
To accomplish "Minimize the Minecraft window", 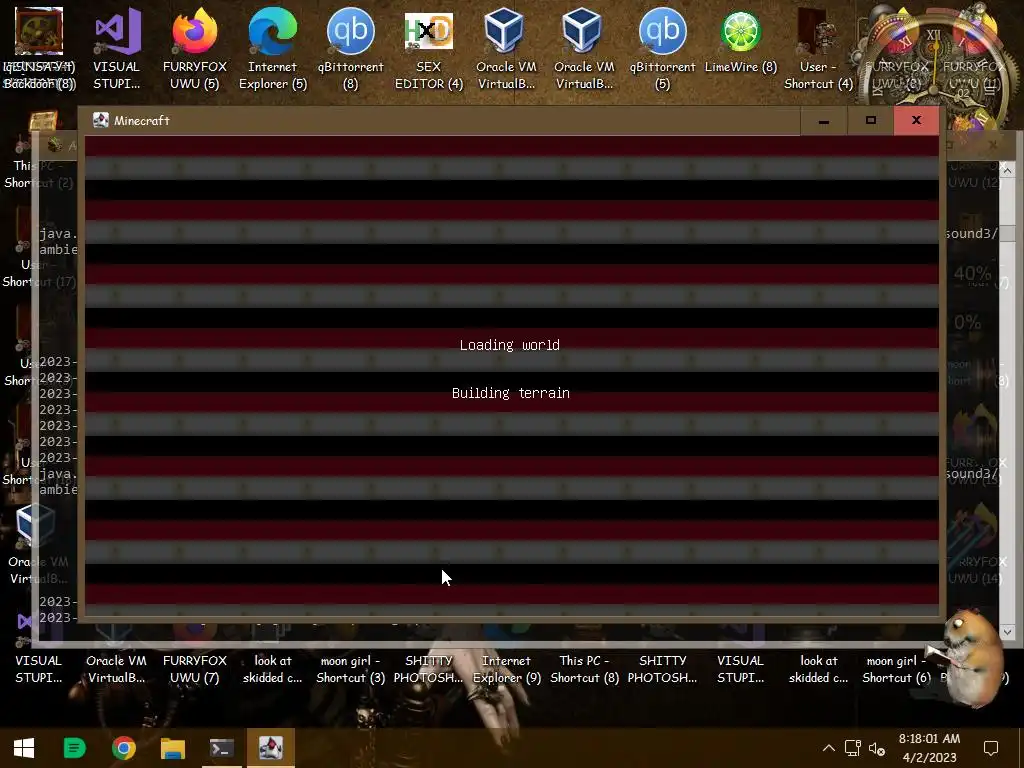I will [824, 121].
